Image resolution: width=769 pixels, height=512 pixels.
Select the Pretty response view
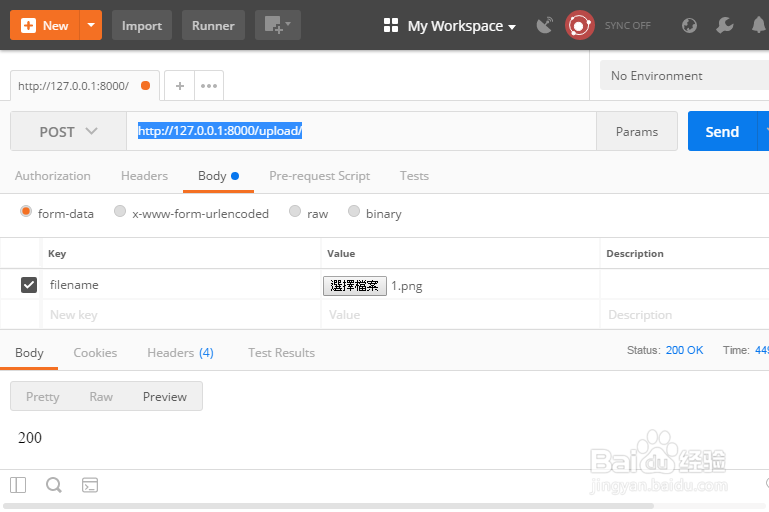[x=43, y=396]
